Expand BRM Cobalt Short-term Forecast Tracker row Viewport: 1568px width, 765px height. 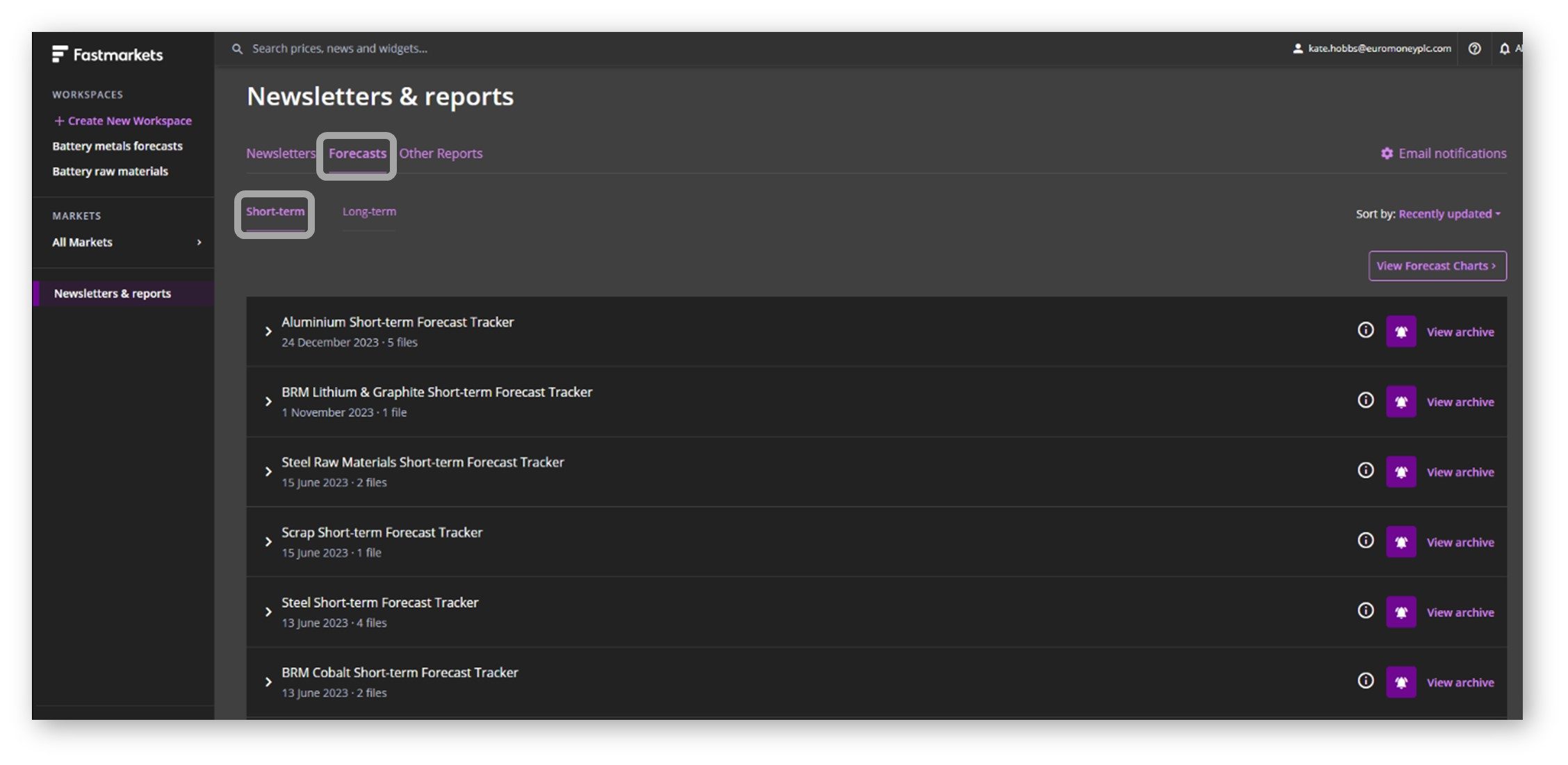tap(268, 682)
